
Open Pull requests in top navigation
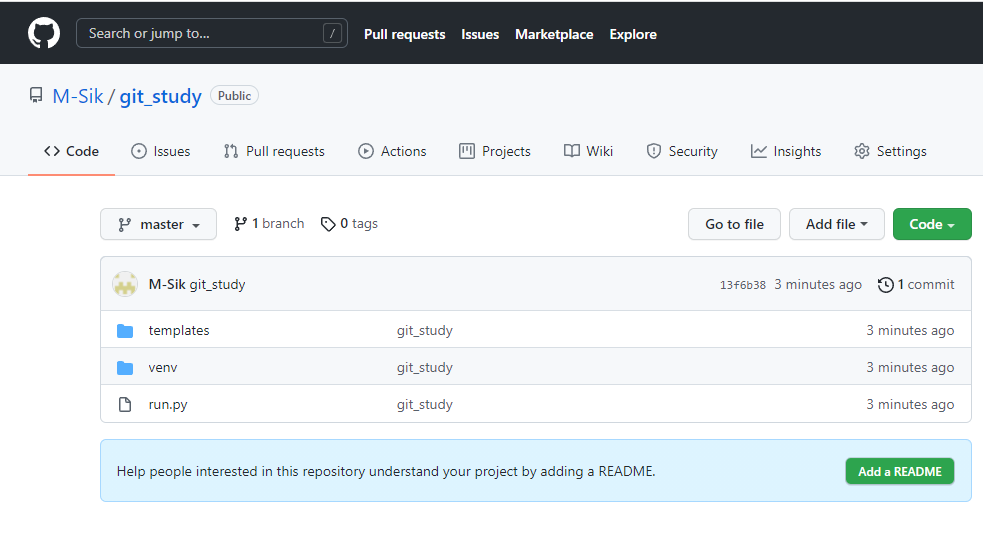click(404, 34)
